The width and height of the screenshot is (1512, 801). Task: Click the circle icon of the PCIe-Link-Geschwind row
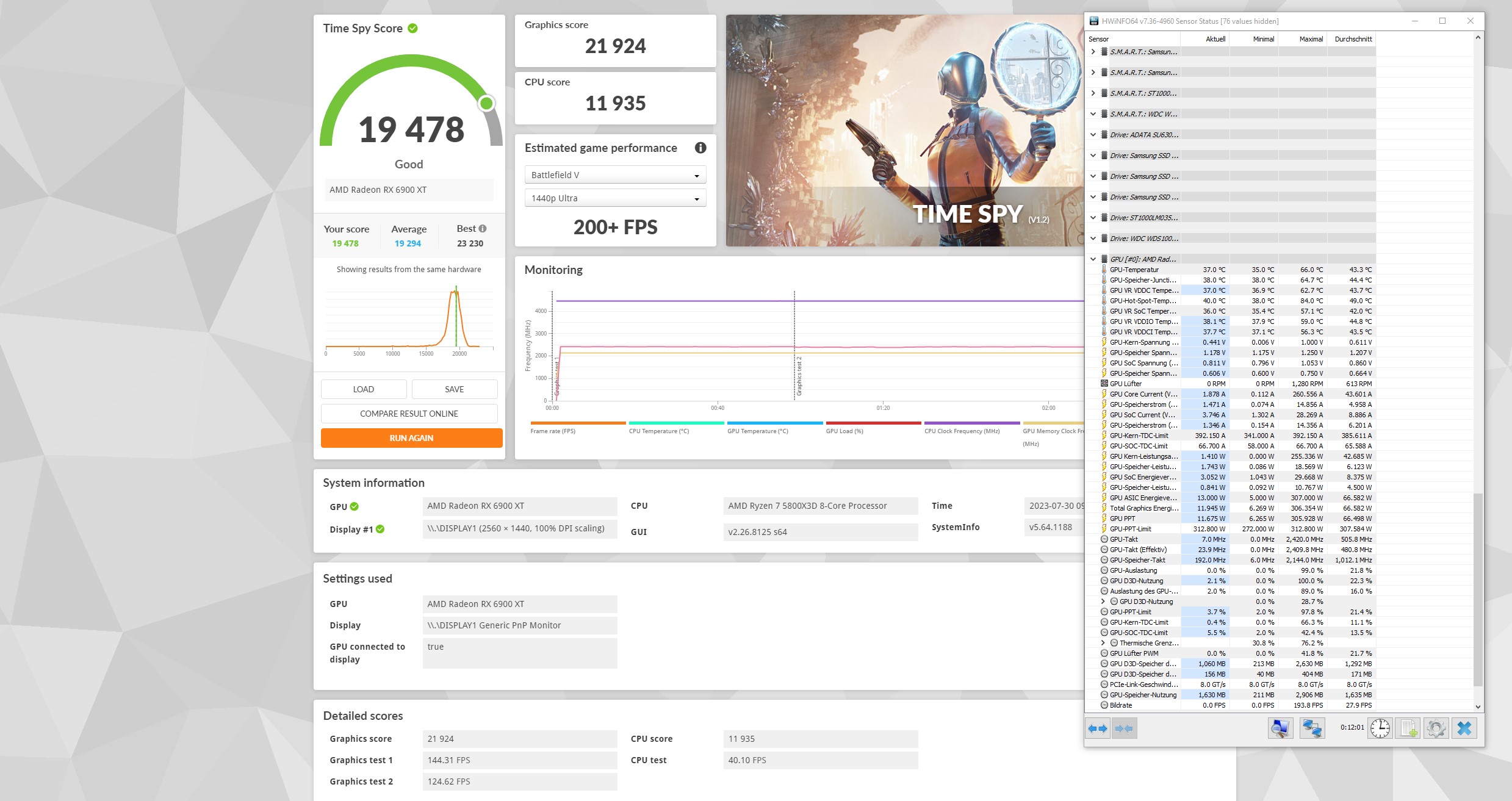1104,684
